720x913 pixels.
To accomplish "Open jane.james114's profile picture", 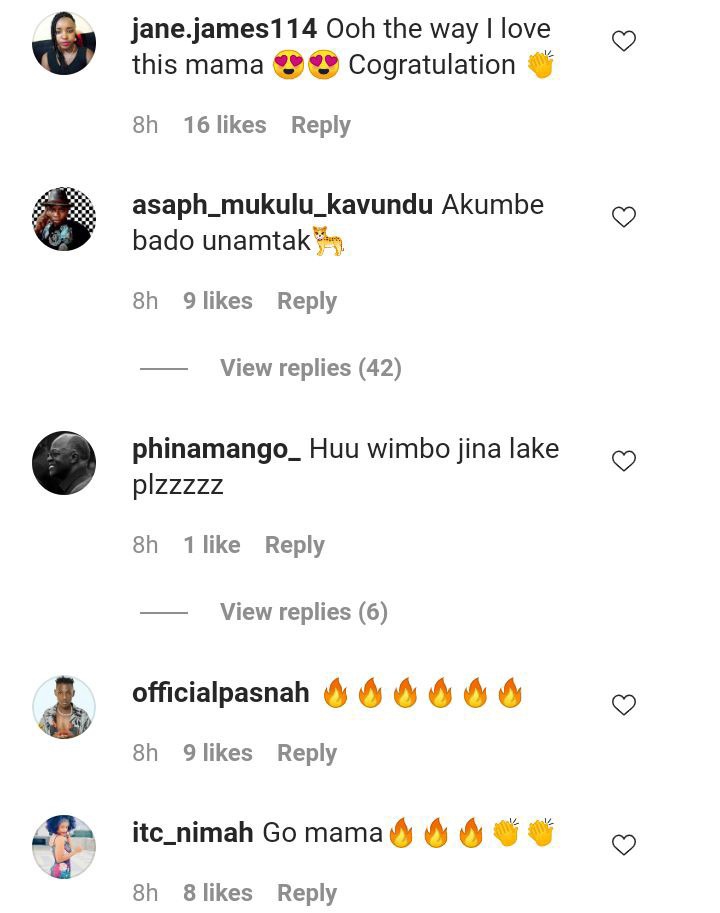I will pos(64,43).
